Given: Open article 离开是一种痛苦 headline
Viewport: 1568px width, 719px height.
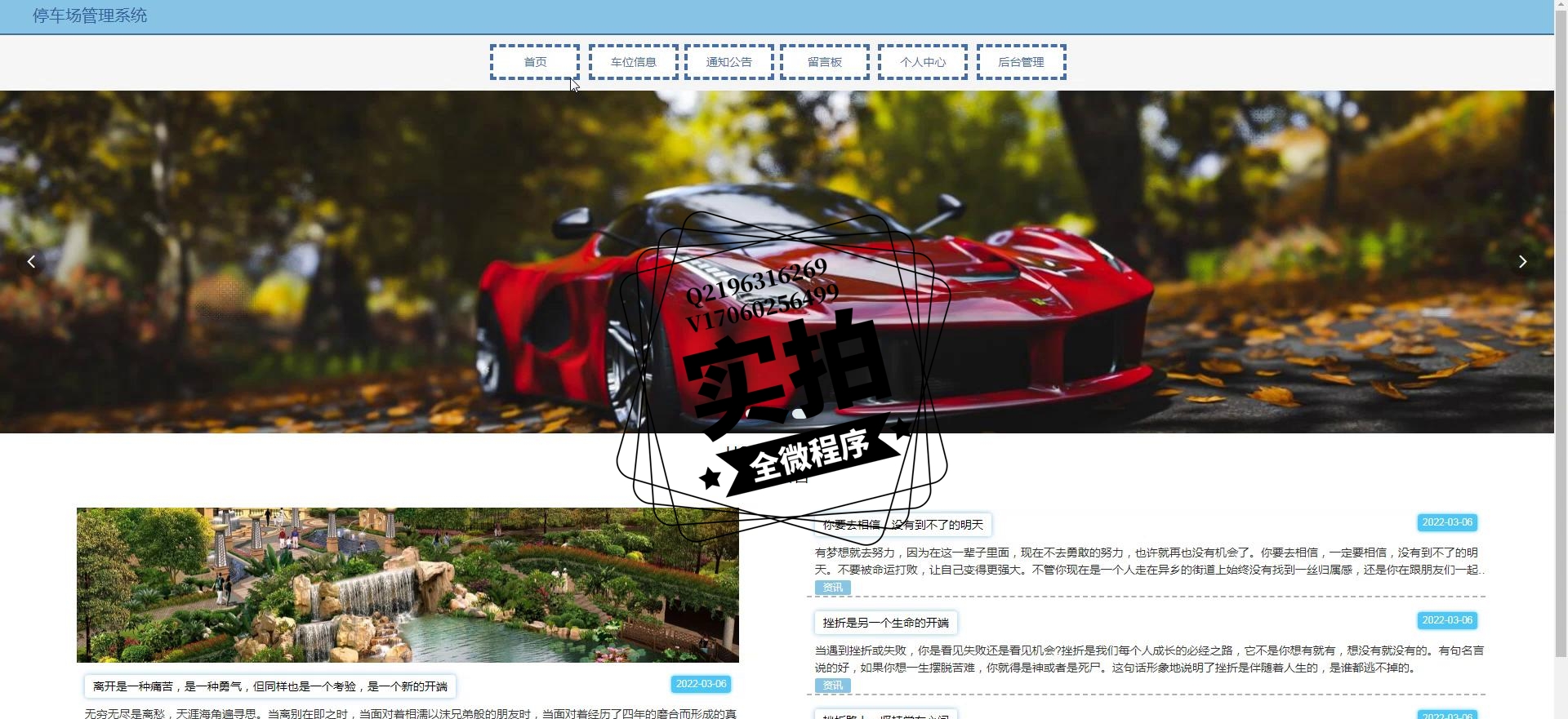Looking at the screenshot, I should [x=270, y=686].
